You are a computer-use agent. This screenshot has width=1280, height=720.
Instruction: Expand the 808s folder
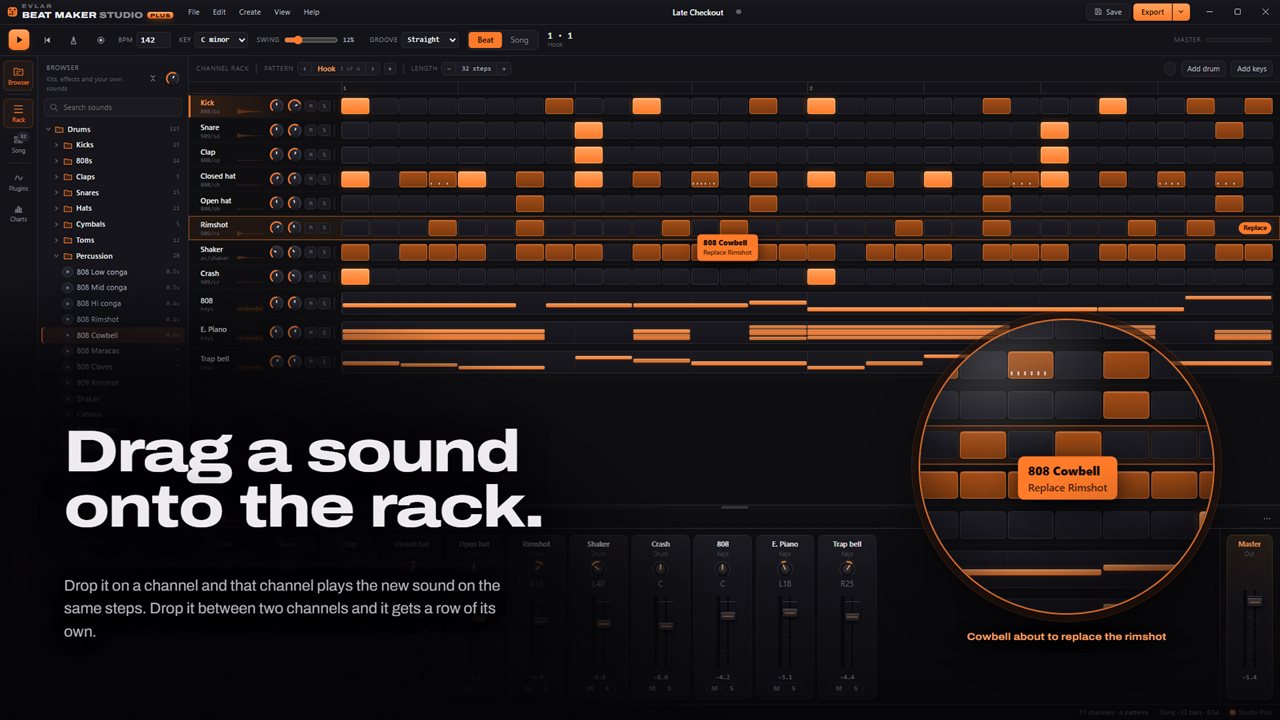pyautogui.click(x=57, y=161)
